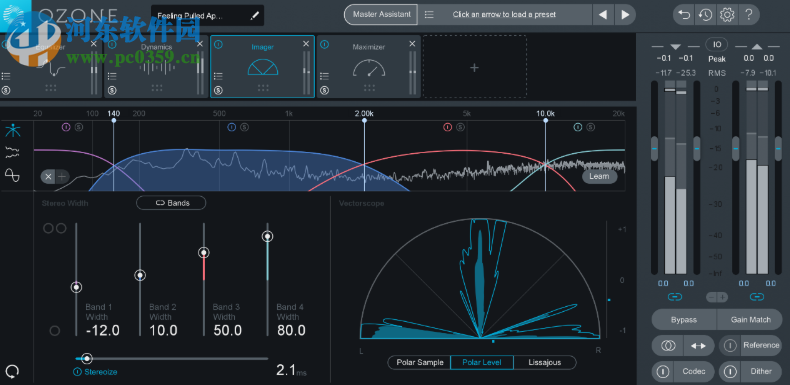Open the undo history clock icon
790x385 pixels.
click(705, 15)
